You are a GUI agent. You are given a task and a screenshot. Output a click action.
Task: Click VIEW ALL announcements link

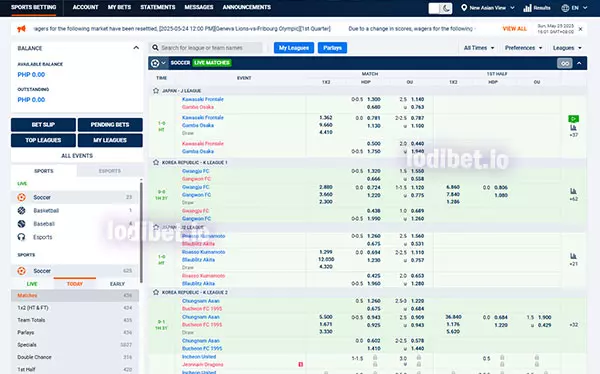514,29
